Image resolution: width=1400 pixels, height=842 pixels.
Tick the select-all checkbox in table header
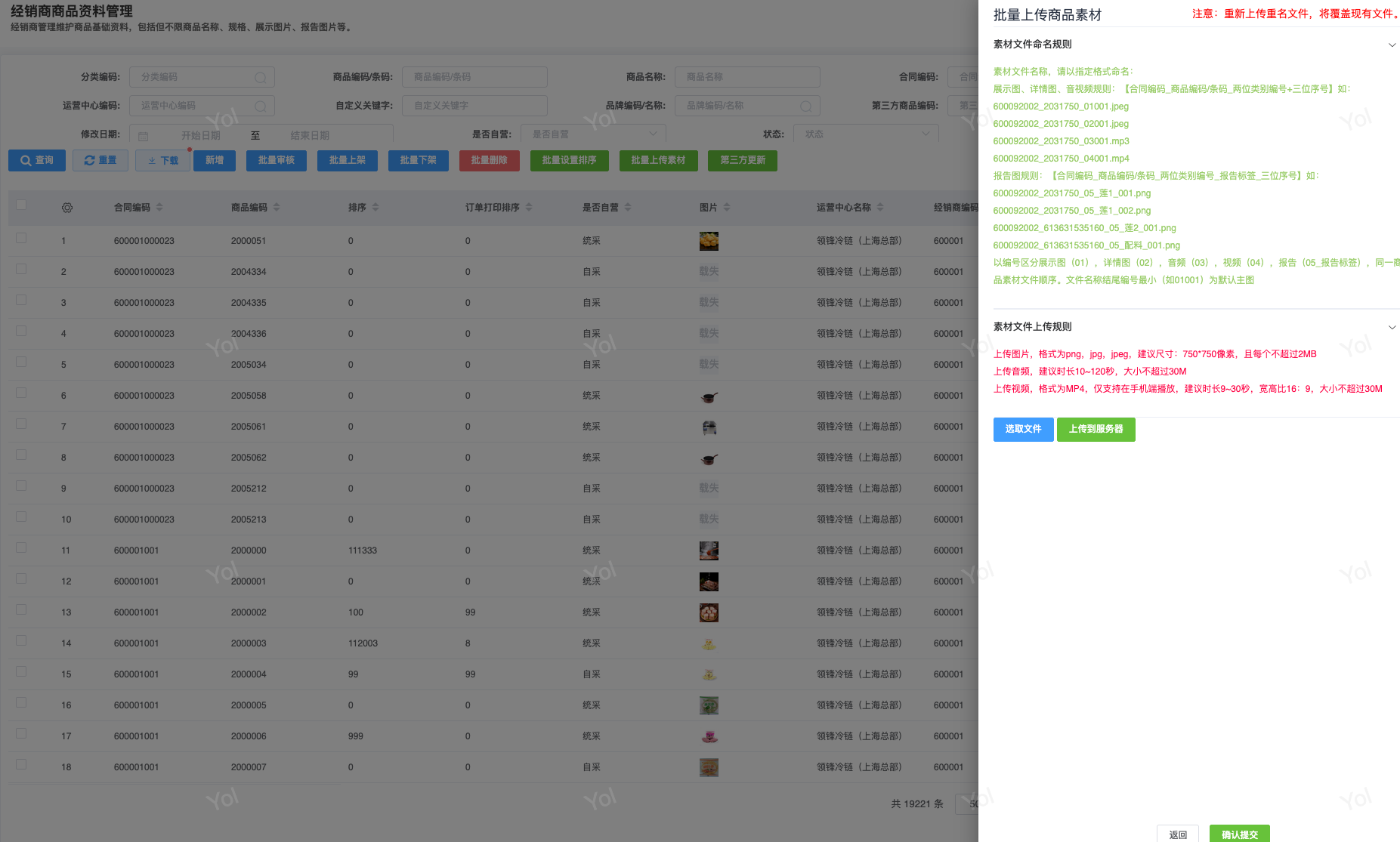pos(21,205)
